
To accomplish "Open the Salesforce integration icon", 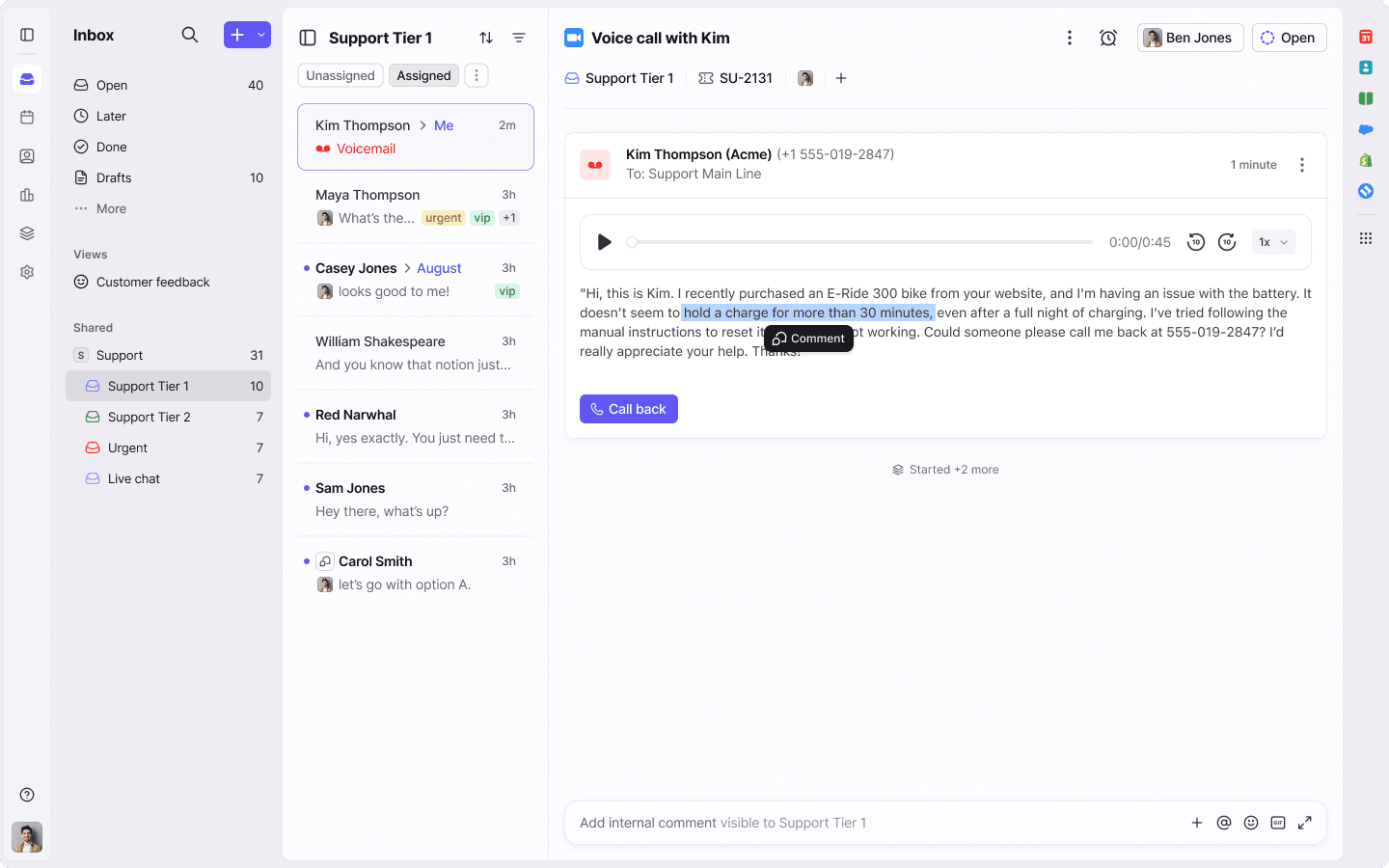I will [1365, 129].
